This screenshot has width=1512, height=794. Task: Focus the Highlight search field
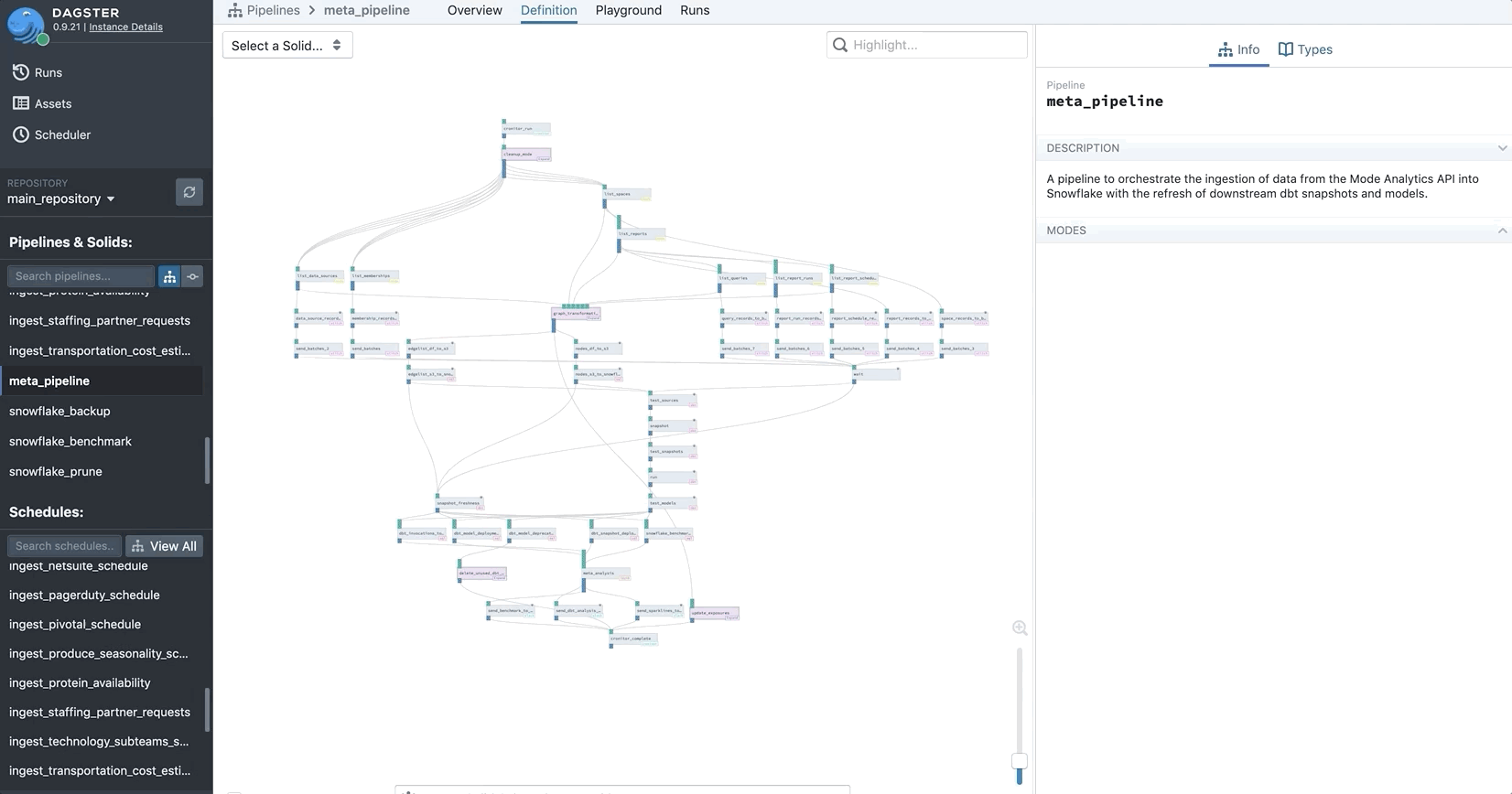click(926, 45)
